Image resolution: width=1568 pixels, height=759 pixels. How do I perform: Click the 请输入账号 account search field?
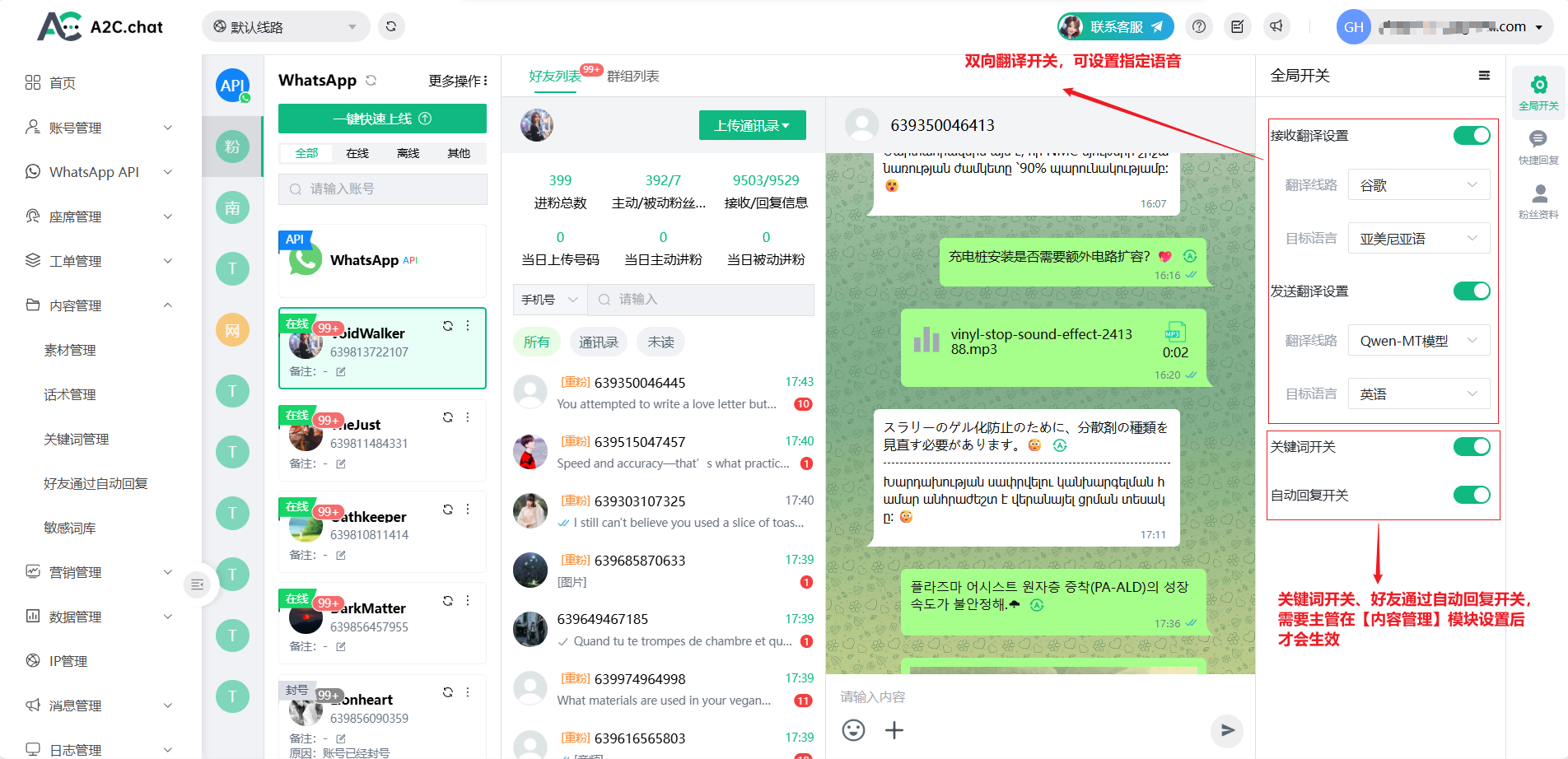(383, 189)
